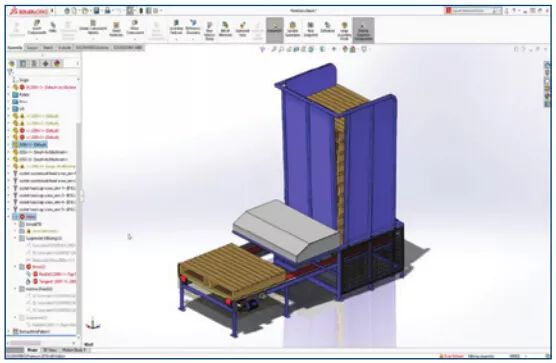The width and height of the screenshot is (556, 363).
Task: Select the blue-highlighted component row in tree
Action: [x=30, y=145]
